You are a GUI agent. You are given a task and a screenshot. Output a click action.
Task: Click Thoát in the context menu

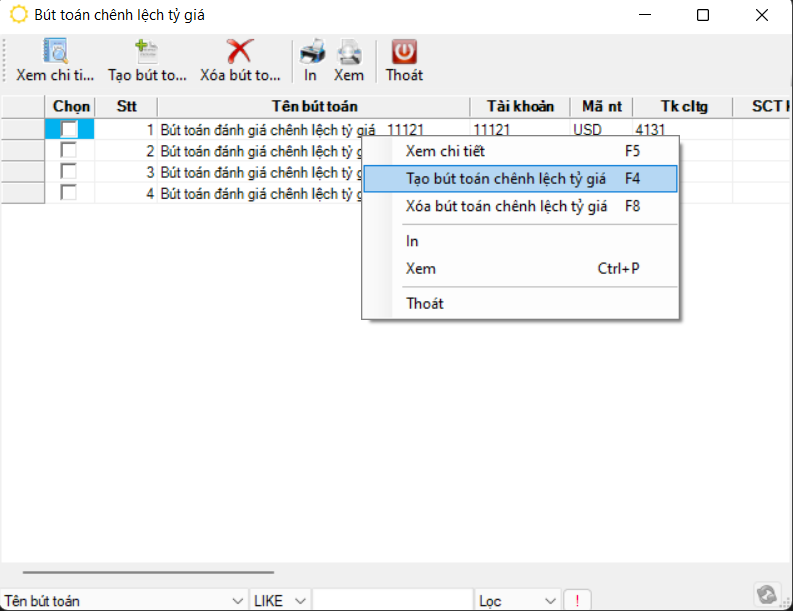pyautogui.click(x=425, y=303)
